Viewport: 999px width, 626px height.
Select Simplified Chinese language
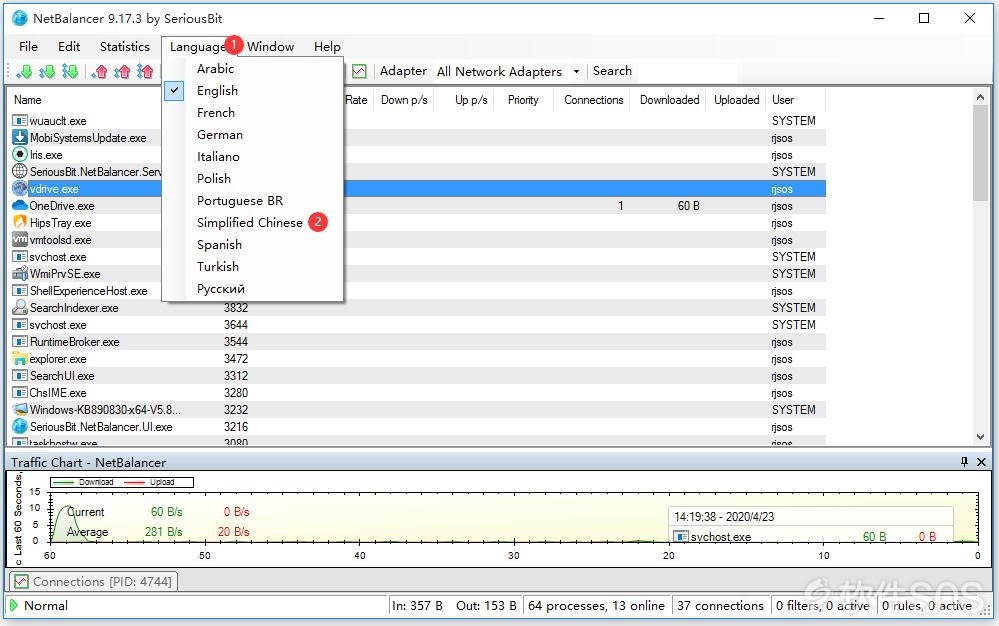pyautogui.click(x=250, y=222)
